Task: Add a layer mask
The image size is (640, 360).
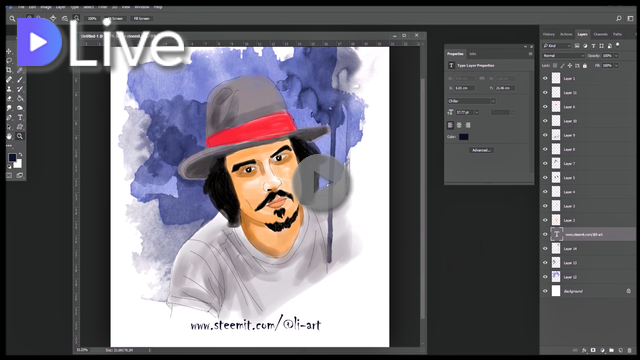Action: point(593,350)
